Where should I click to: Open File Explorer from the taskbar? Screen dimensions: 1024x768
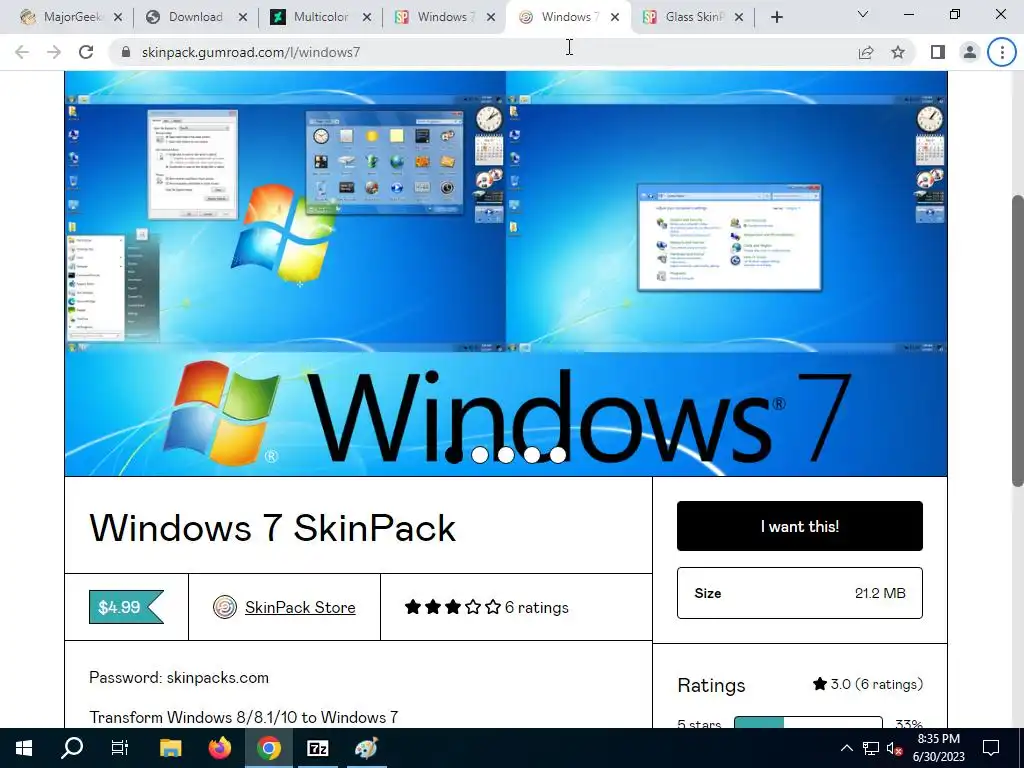click(x=170, y=748)
